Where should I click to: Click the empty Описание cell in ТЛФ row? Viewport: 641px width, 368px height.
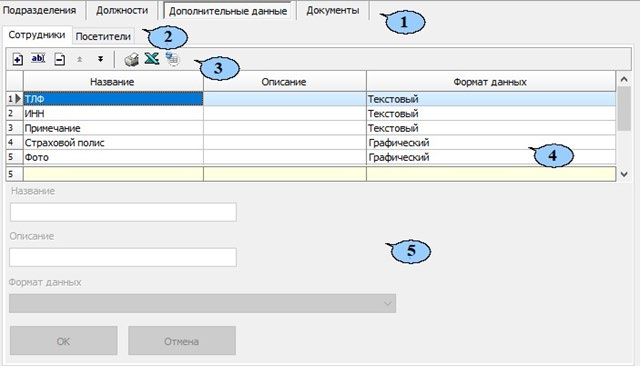tap(285, 99)
